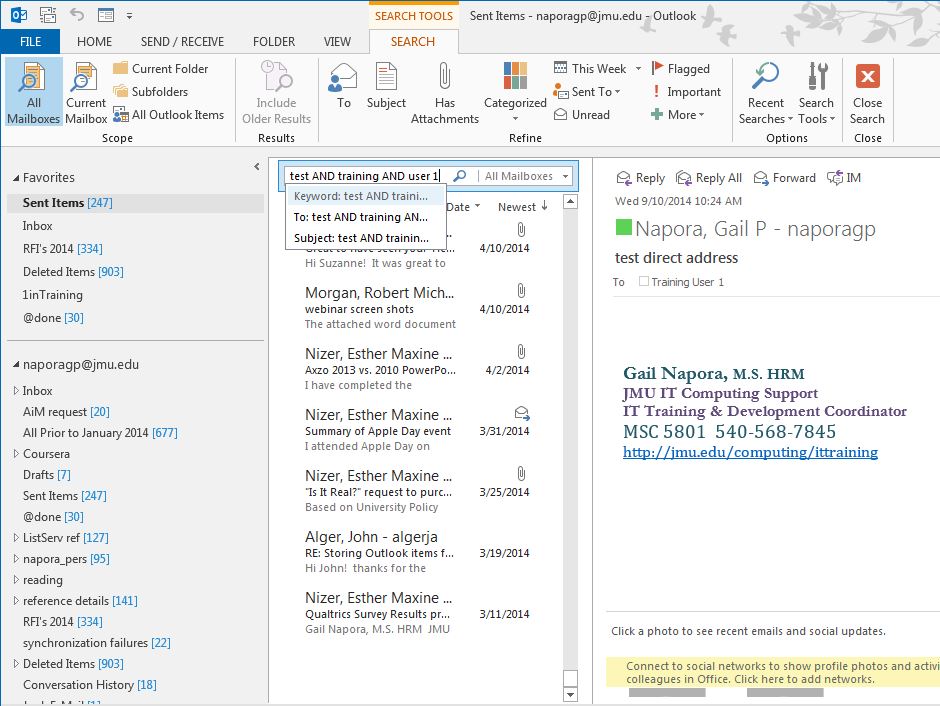Viewport: 940px width, 706px height.
Task: Choose Current Mailbox scope
Action: tap(86, 92)
